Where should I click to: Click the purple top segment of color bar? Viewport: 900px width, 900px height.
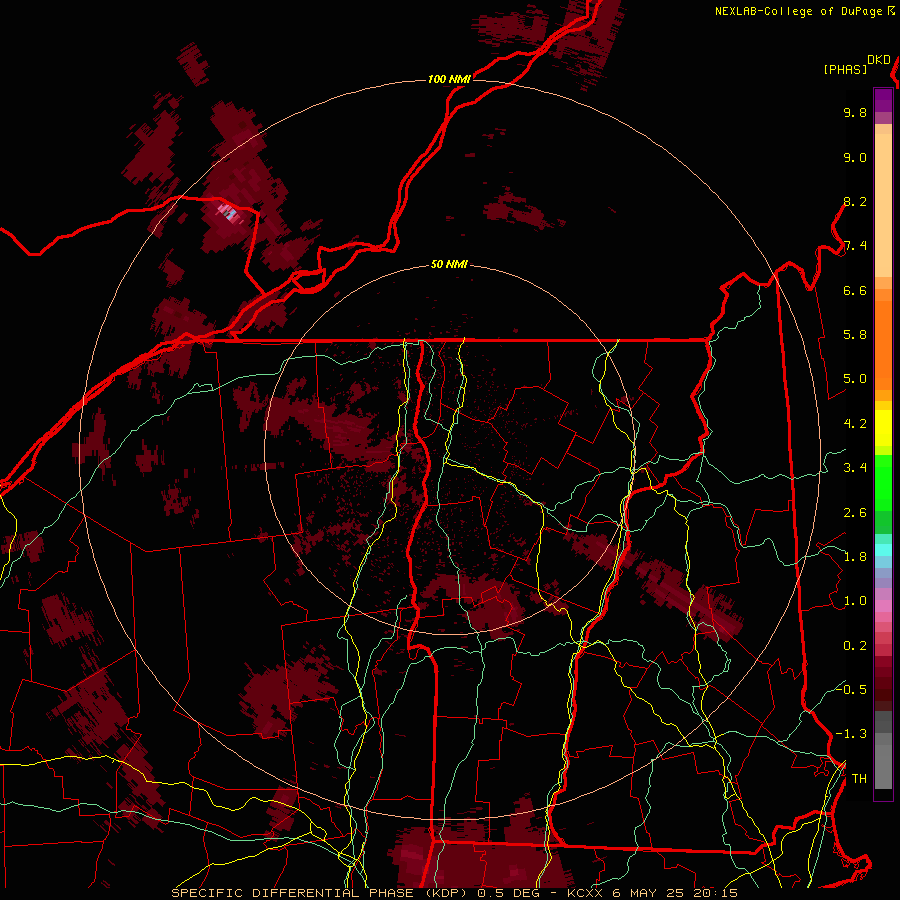point(883,100)
